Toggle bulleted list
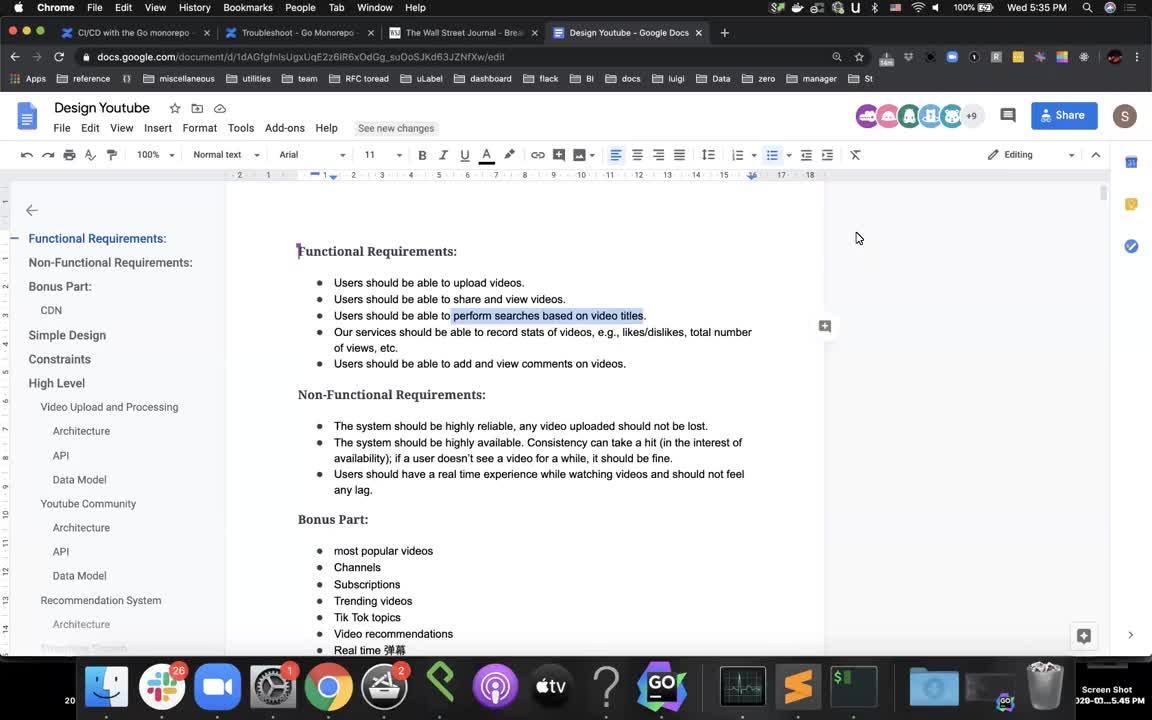The height and width of the screenshot is (720, 1152). [772, 155]
